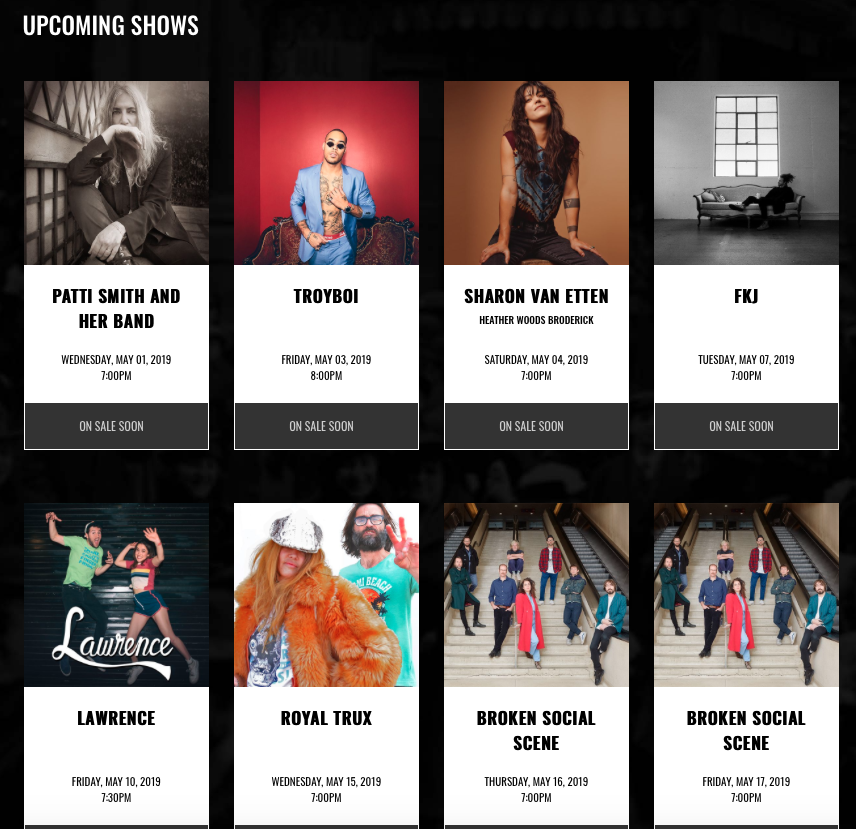Select the FKJ black-and-white photo
The width and height of the screenshot is (856, 829).
pos(746,173)
